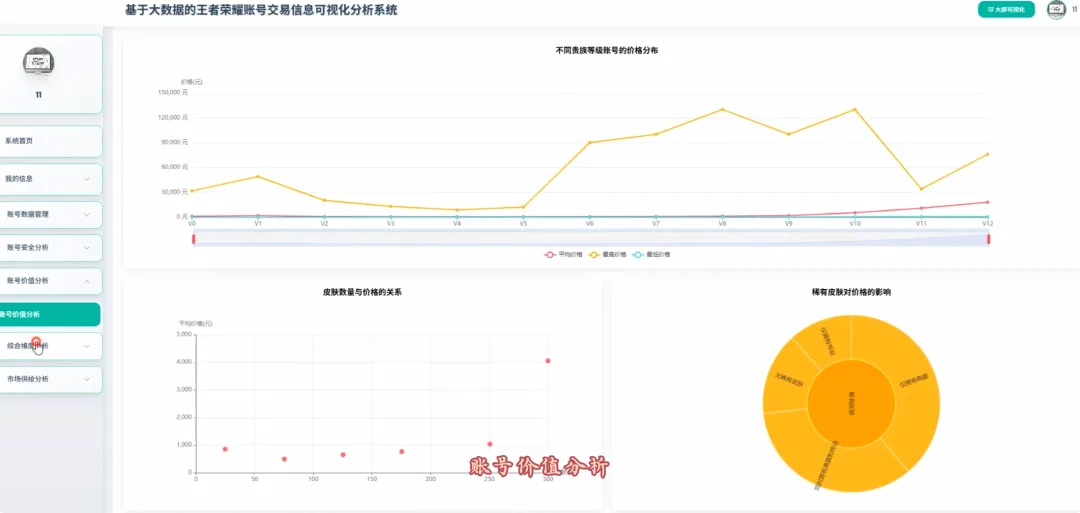Click the 90,000 元 y-axis label

click(176, 143)
